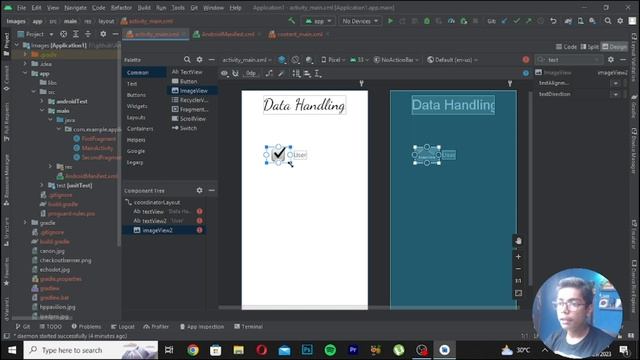Image resolution: width=640 pixels, height=360 pixels.
Task: Click the Git push arrow icon
Action: point(529,21)
